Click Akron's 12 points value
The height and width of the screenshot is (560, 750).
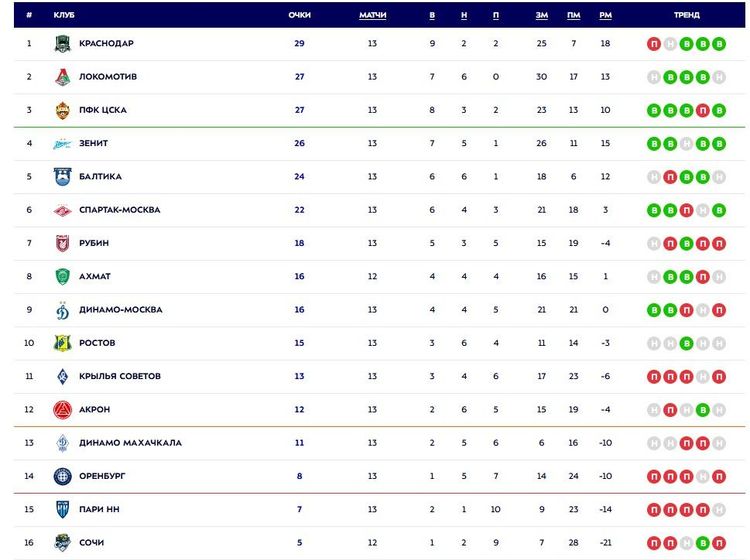[299, 410]
